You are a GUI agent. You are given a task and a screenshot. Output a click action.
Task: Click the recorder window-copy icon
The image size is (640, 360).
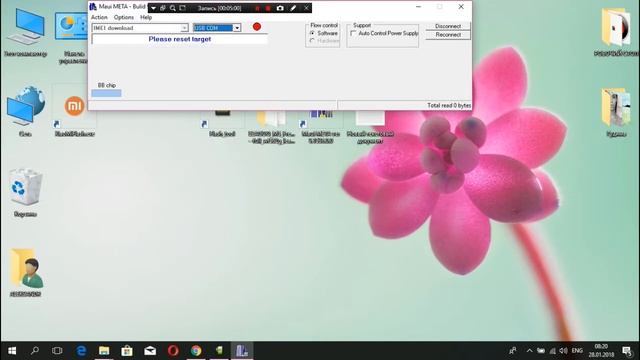tap(163, 8)
